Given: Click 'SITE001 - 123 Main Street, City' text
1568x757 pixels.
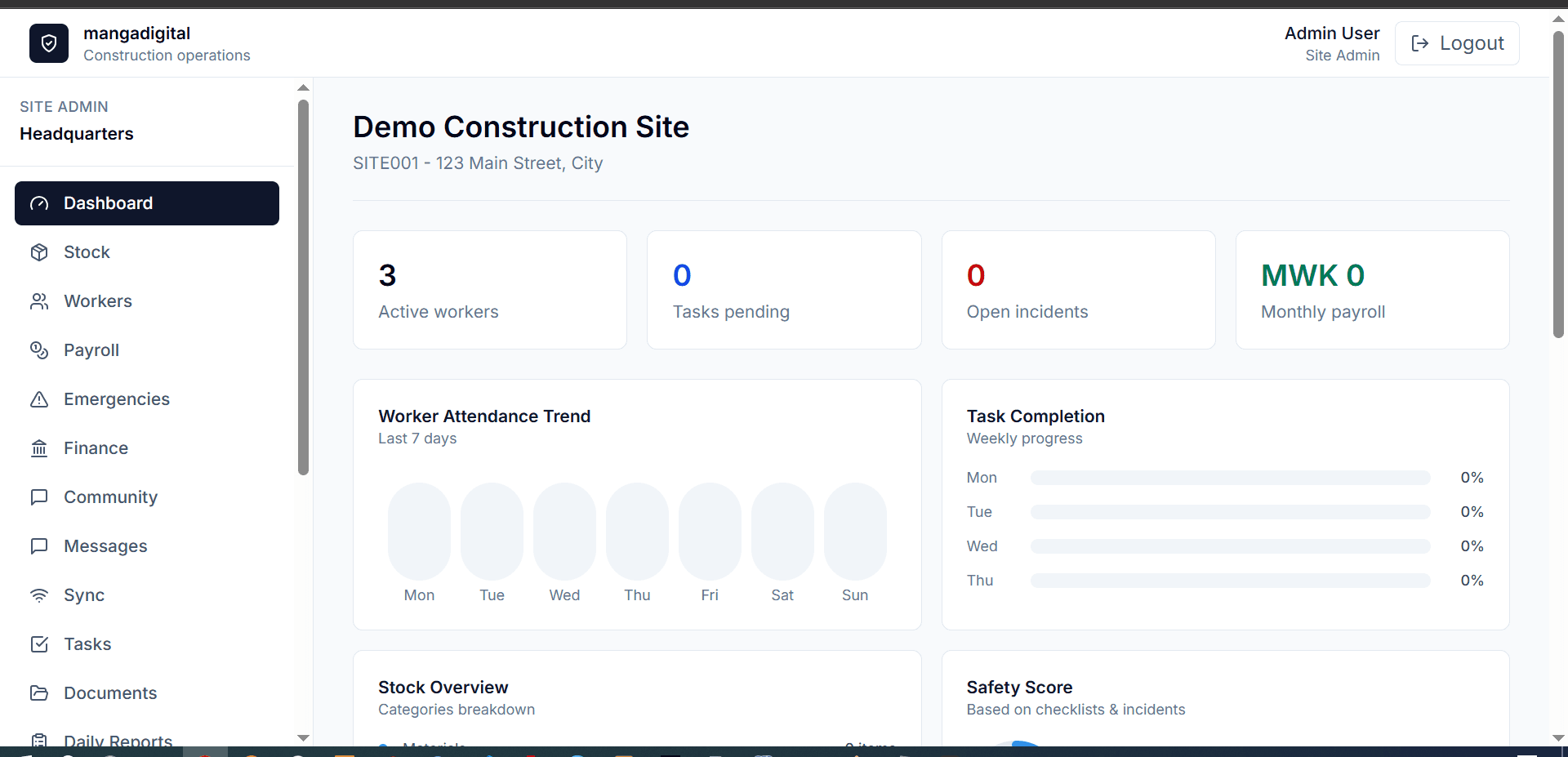Looking at the screenshot, I should (478, 163).
